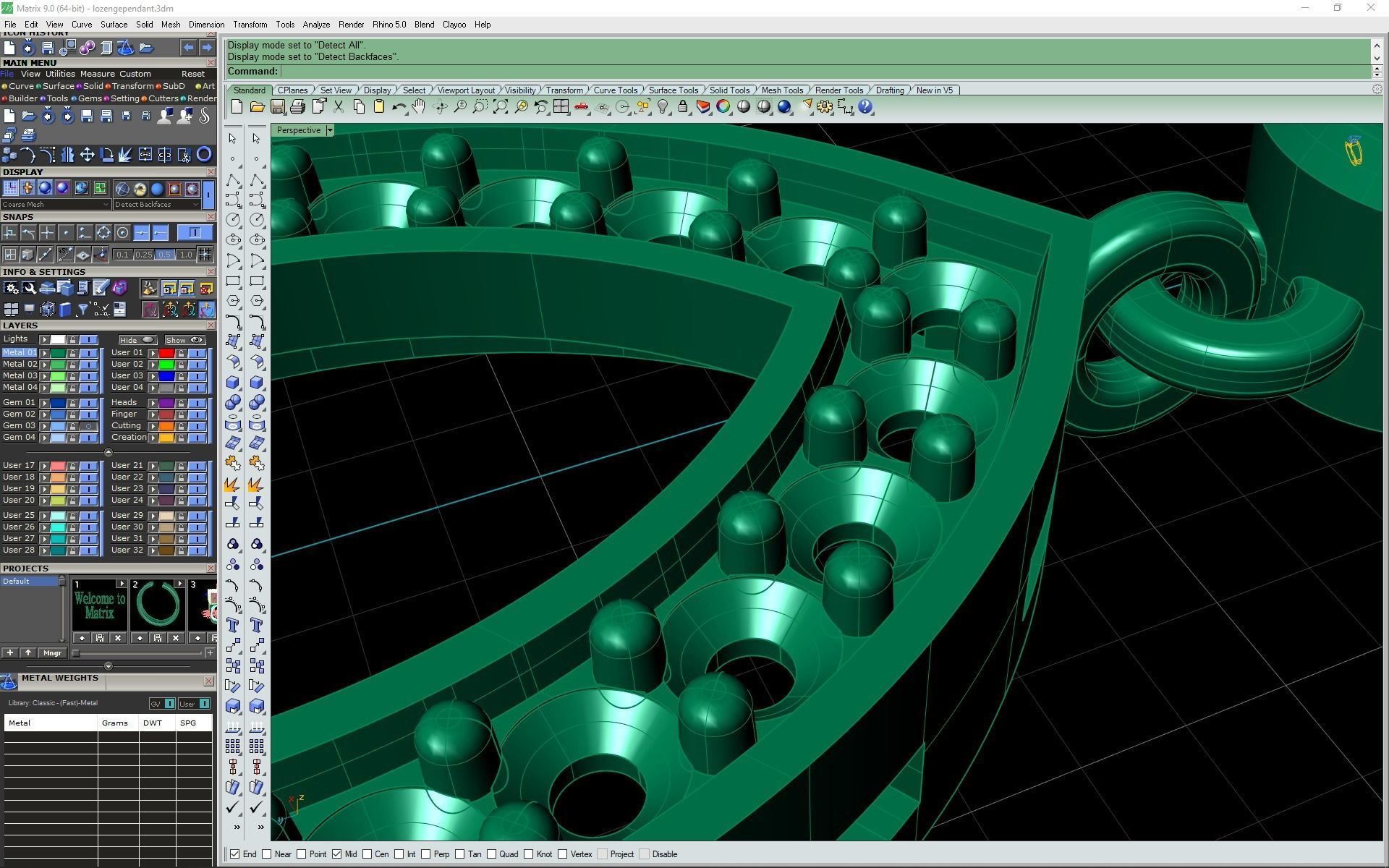The height and width of the screenshot is (868, 1389).
Task: Open the Detect Backfaces dropdown
Action: pos(156,205)
